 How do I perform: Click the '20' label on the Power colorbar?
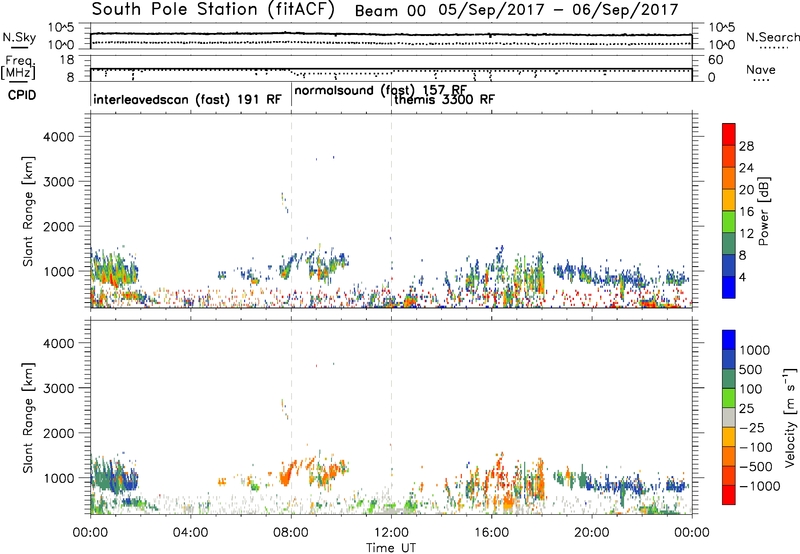click(x=746, y=190)
